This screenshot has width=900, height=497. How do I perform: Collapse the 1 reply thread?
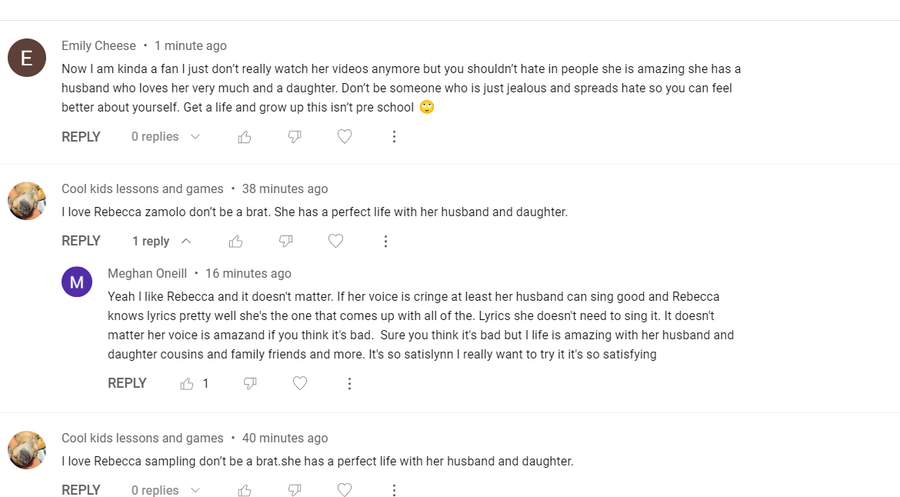[161, 241]
